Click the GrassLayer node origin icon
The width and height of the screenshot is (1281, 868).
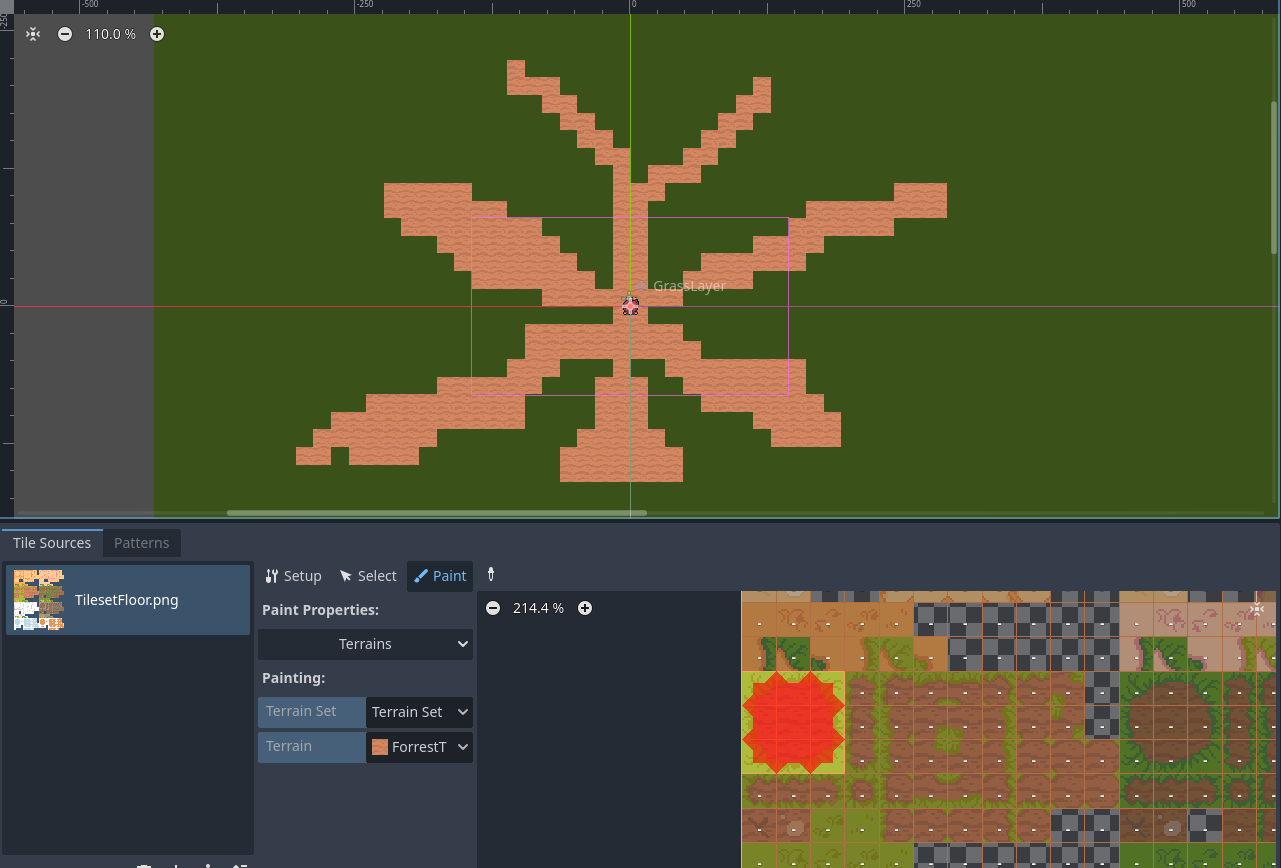coord(630,306)
